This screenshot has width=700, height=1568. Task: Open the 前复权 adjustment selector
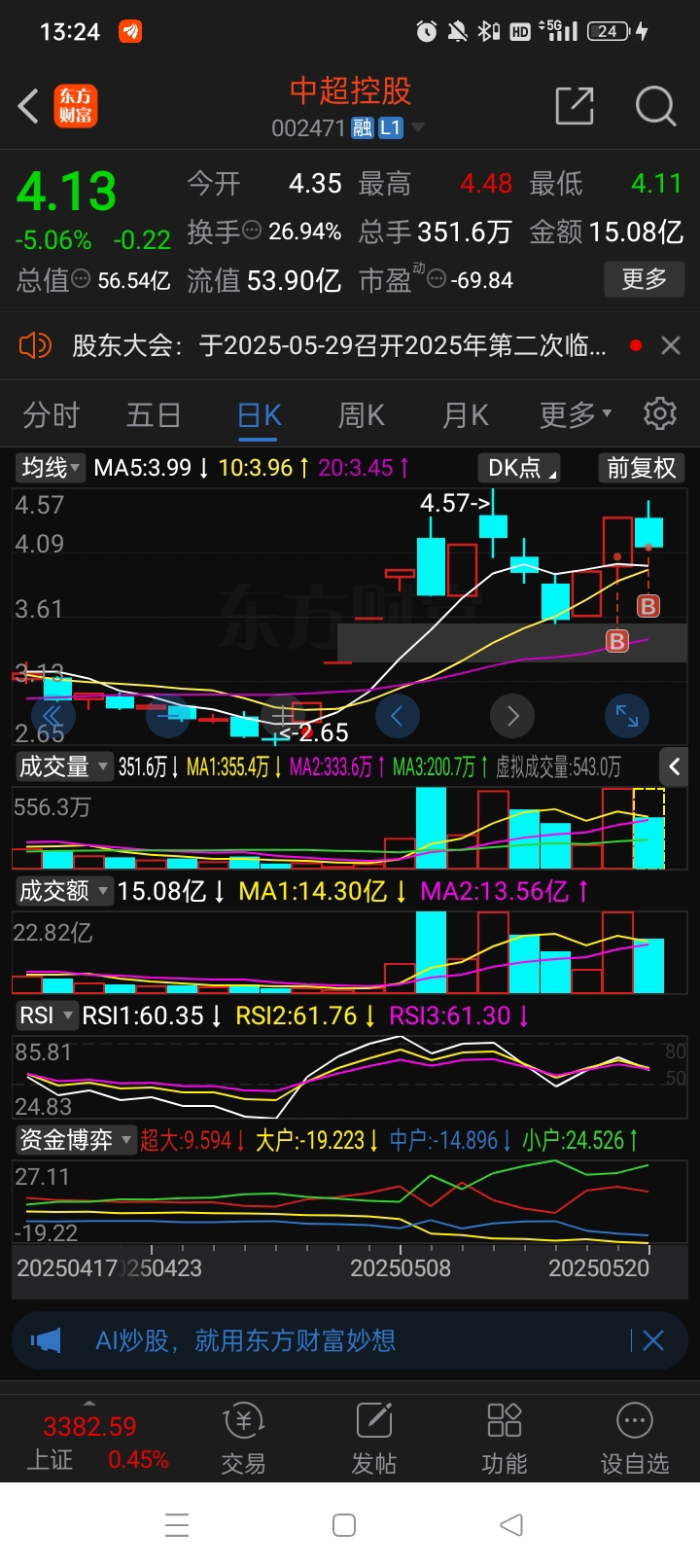pyautogui.click(x=641, y=468)
